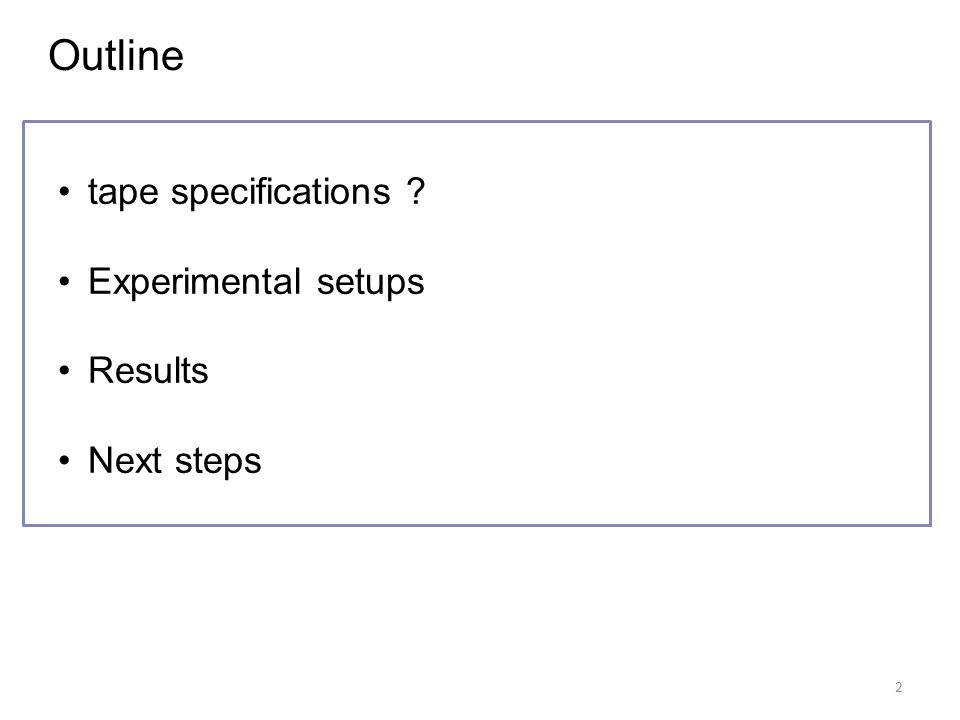The image size is (960, 720).
Task: Click the word "tape"
Action: pos(124,193)
